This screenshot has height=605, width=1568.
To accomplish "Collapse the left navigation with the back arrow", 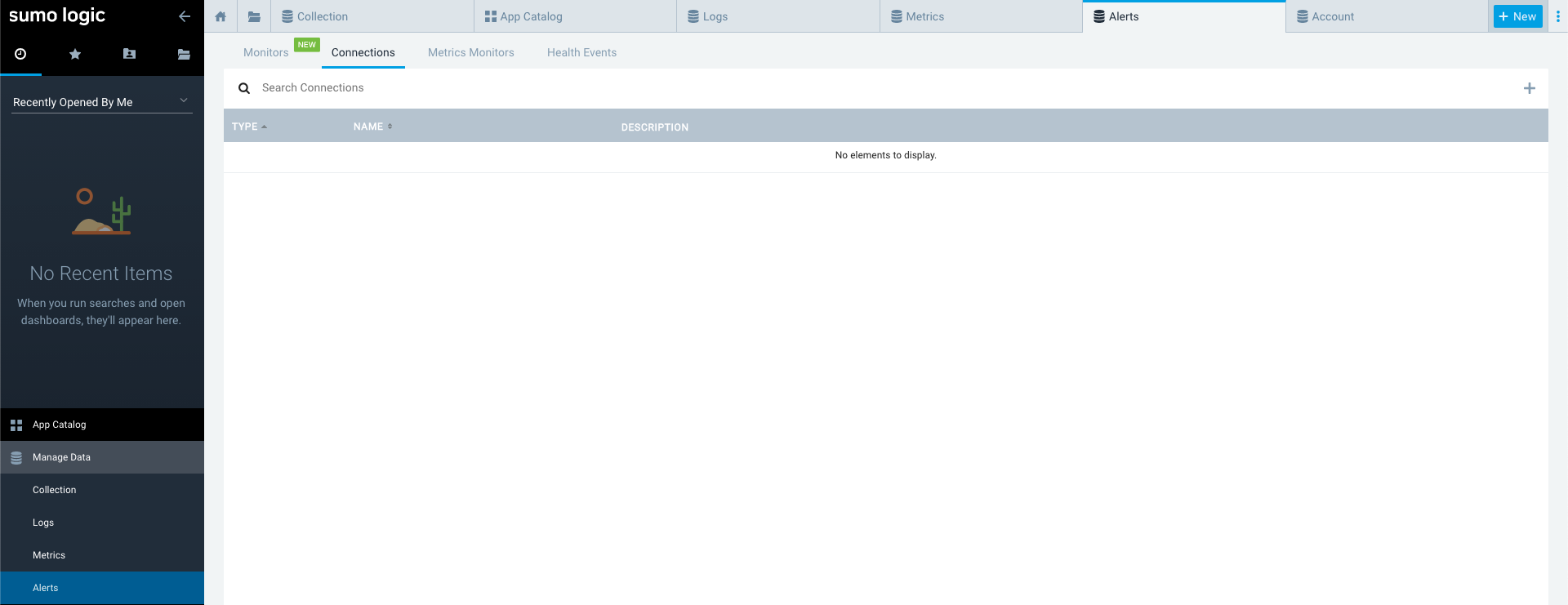I will (x=185, y=16).
